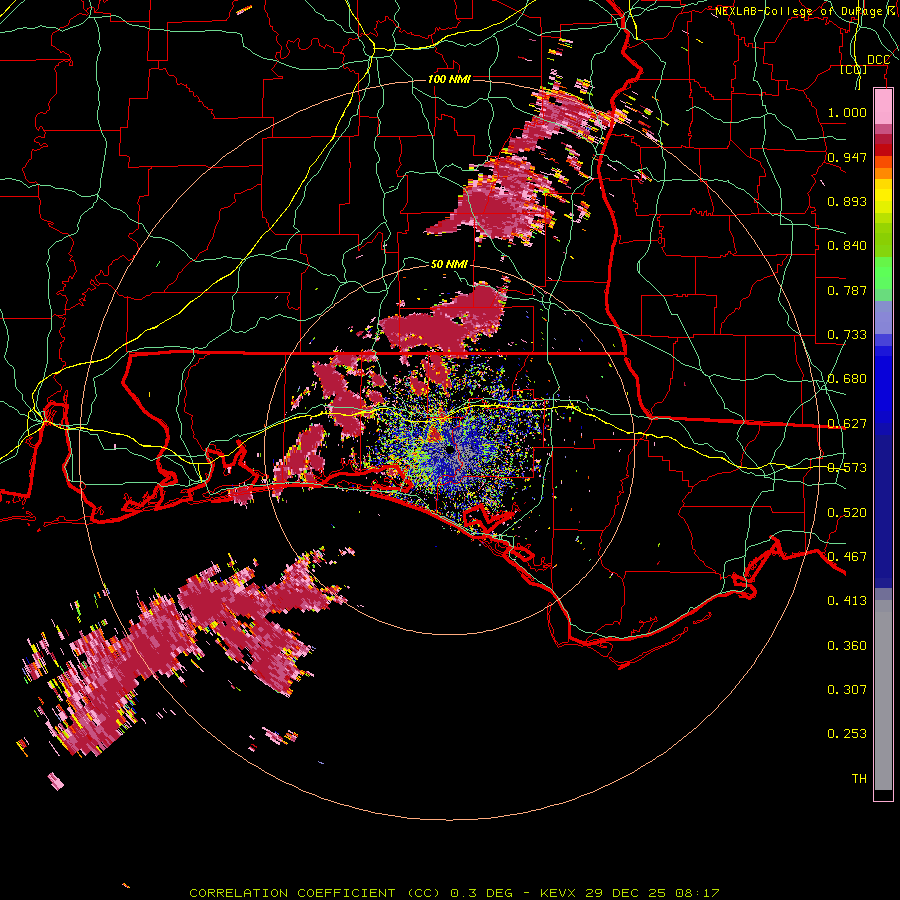Select the 0.947 scale value
This screenshot has width=900, height=900.
click(x=847, y=157)
